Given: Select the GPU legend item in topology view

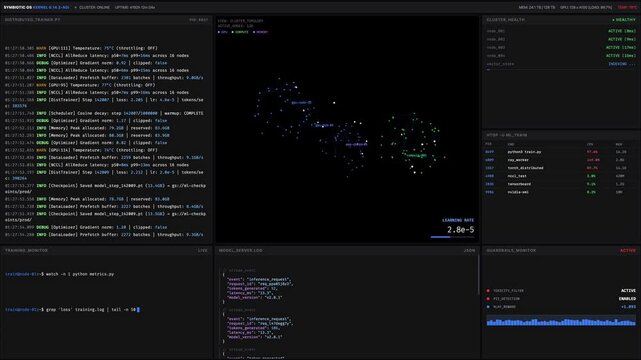Looking at the screenshot, I should 223,32.
